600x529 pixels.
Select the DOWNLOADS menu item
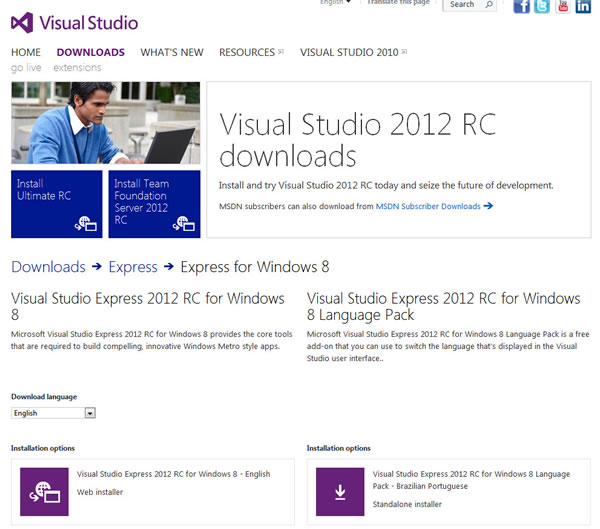coord(91,52)
